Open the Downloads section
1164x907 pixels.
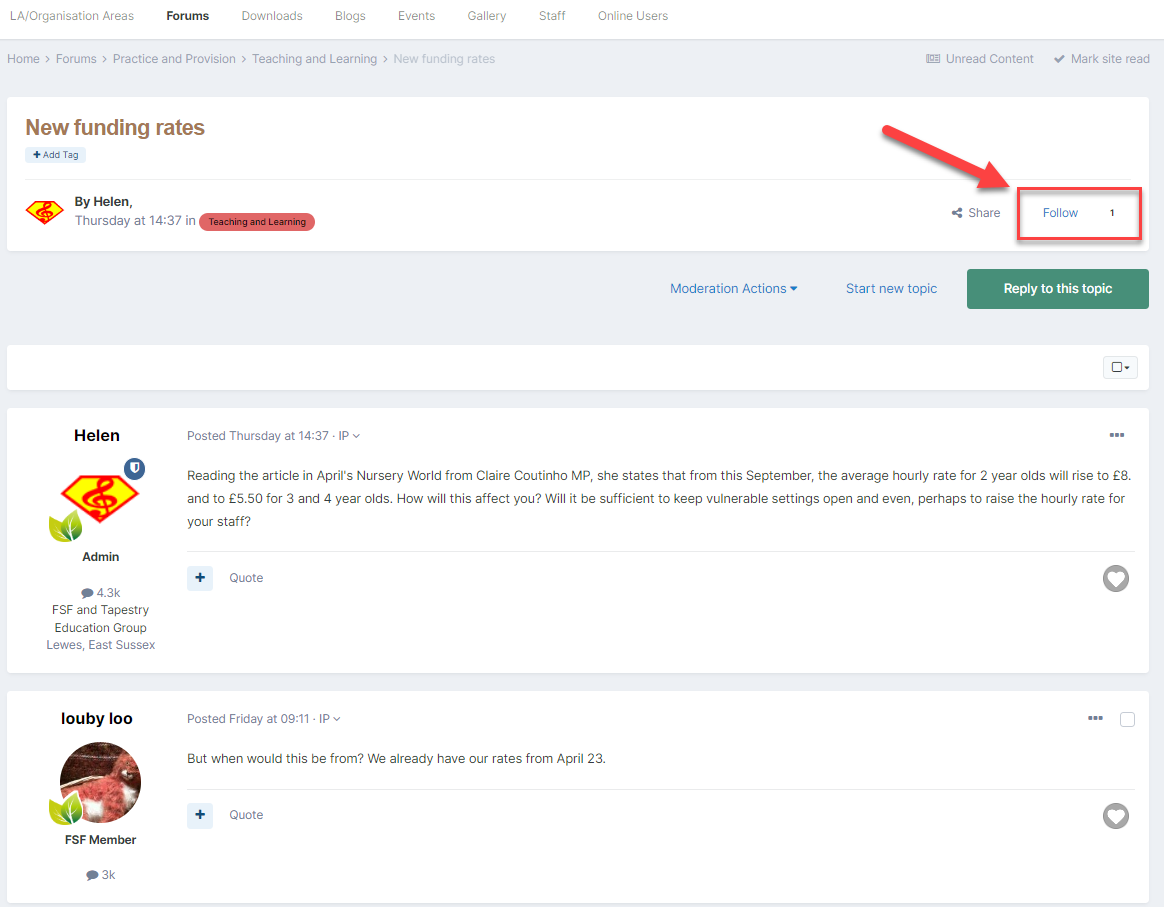point(272,16)
